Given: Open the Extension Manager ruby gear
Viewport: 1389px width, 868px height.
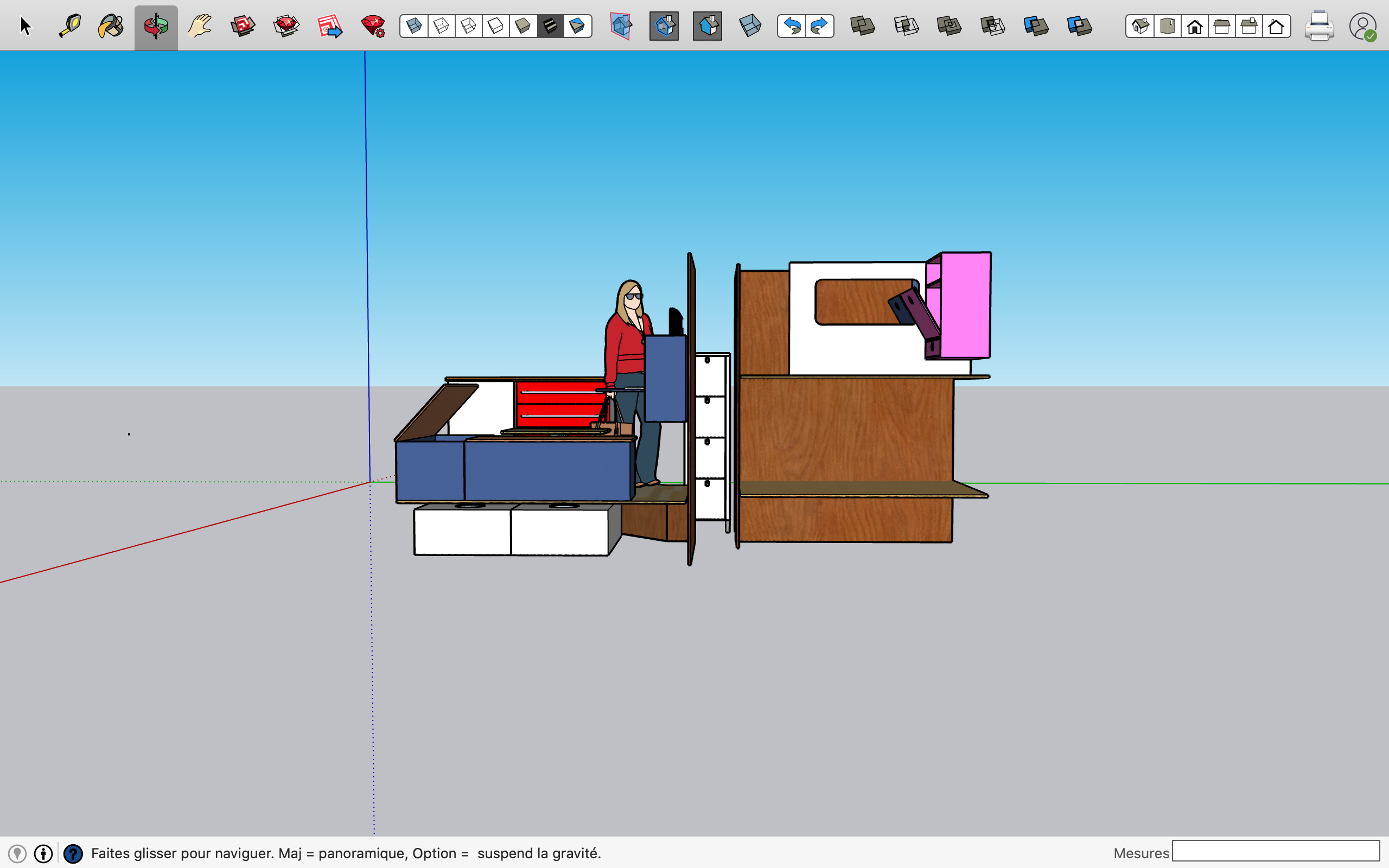Looking at the screenshot, I should point(373,26).
